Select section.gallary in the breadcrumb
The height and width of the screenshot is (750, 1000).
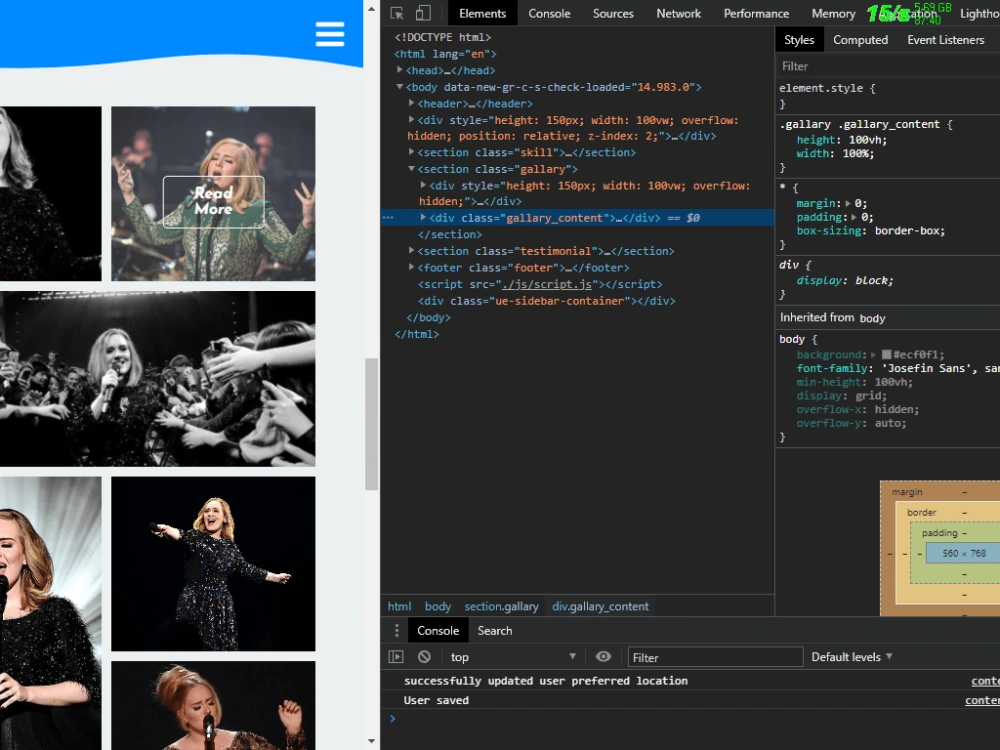(501, 607)
